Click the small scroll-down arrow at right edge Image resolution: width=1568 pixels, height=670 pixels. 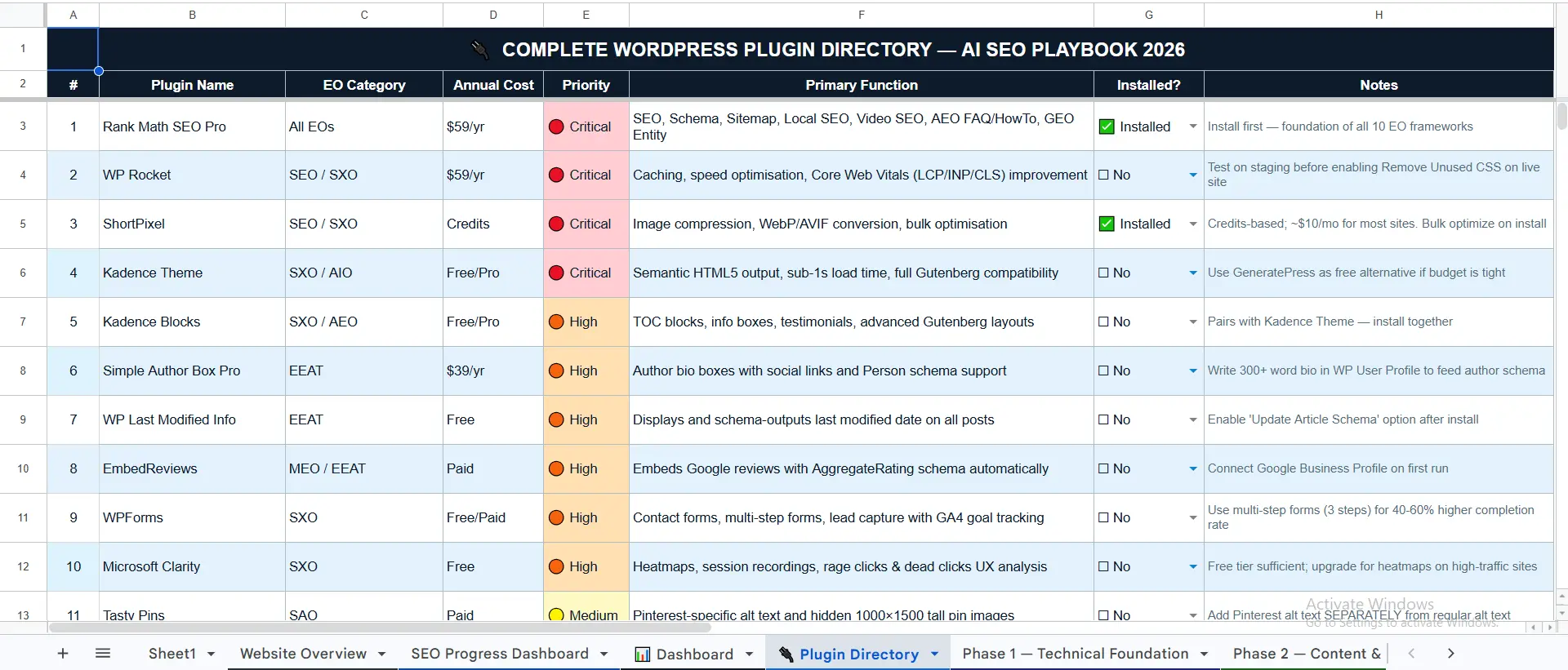coord(1561,613)
